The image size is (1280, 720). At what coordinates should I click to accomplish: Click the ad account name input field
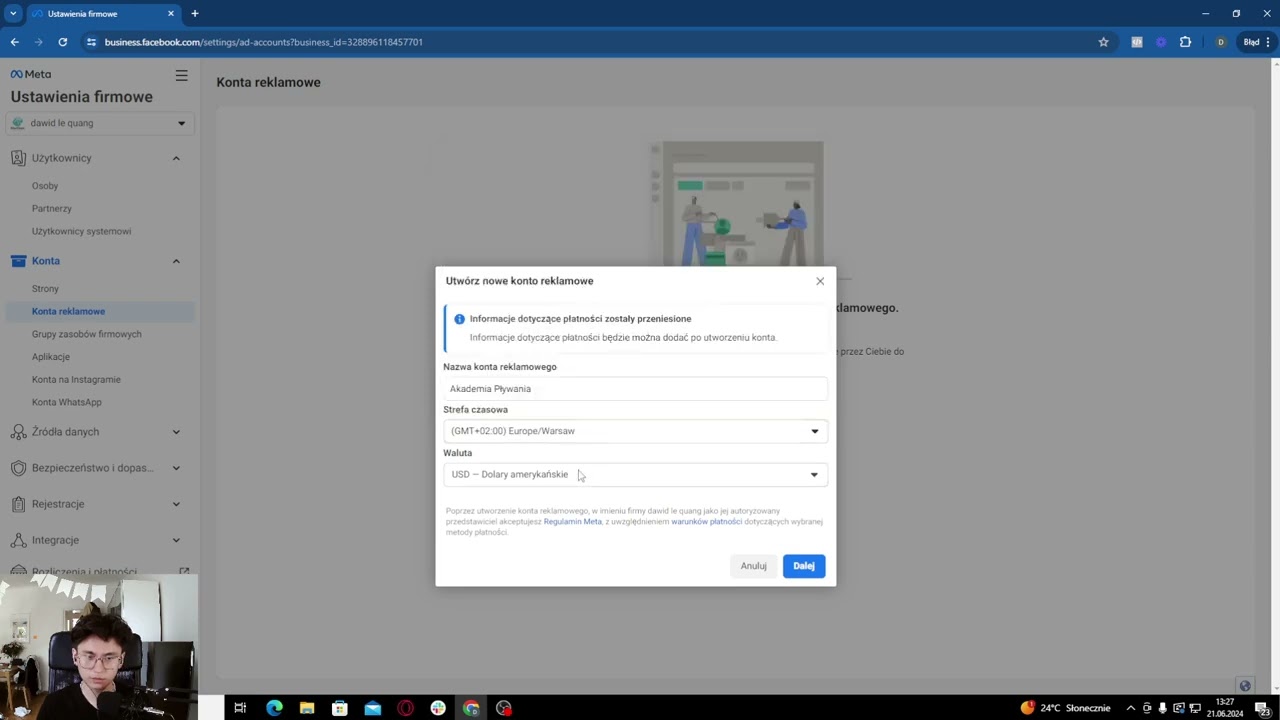pyautogui.click(x=635, y=388)
